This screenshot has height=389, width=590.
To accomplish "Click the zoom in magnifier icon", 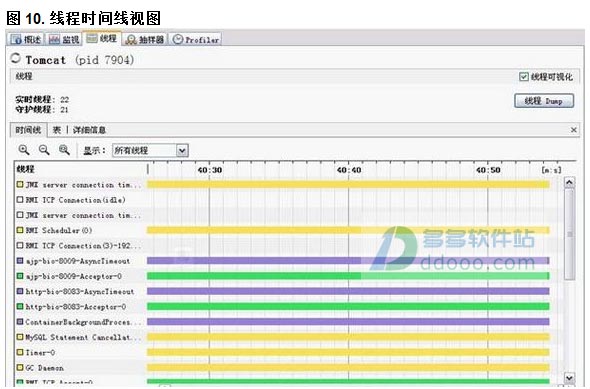I will pyautogui.click(x=24, y=150).
